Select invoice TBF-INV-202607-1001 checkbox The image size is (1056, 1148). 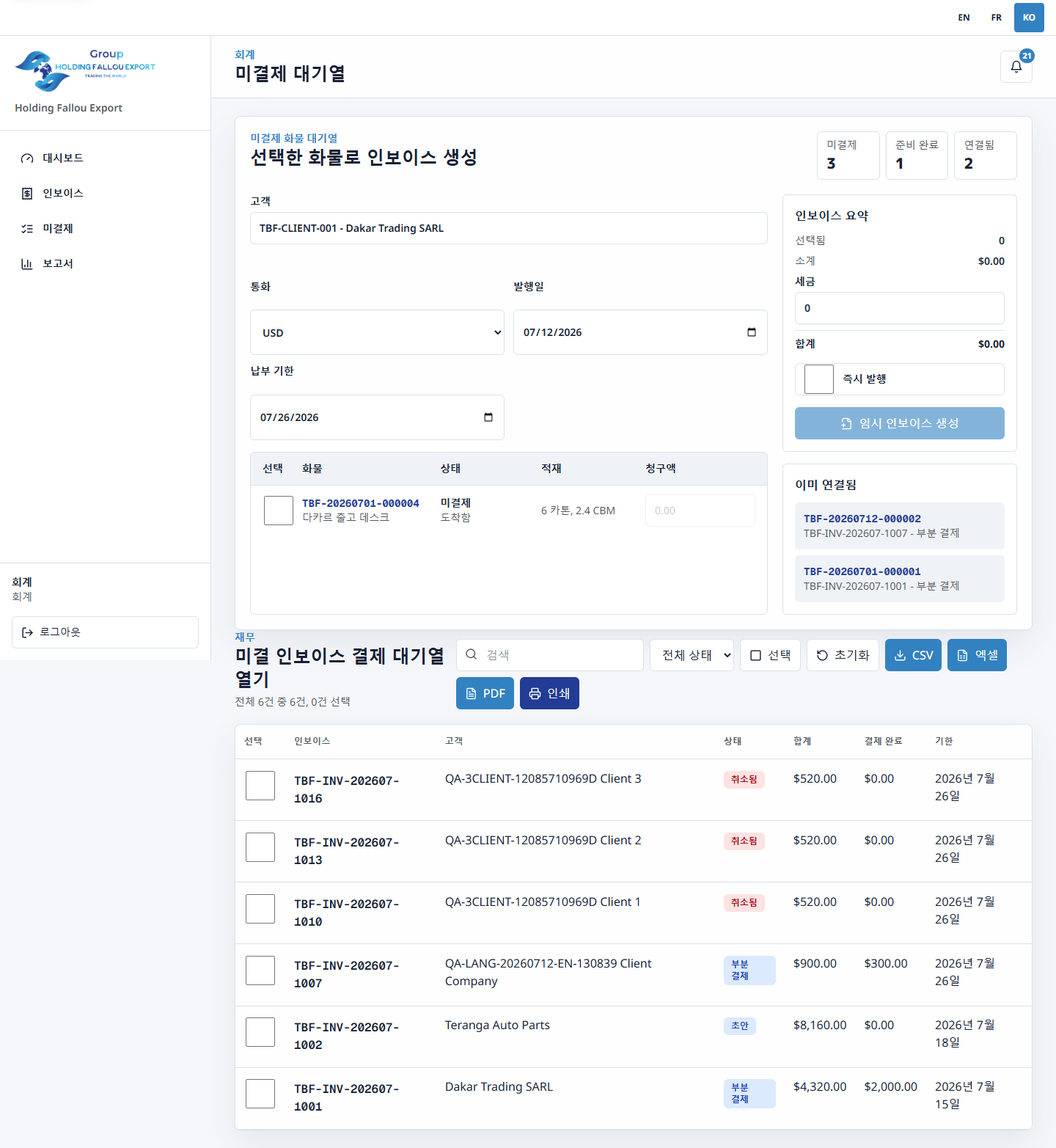[260, 1094]
